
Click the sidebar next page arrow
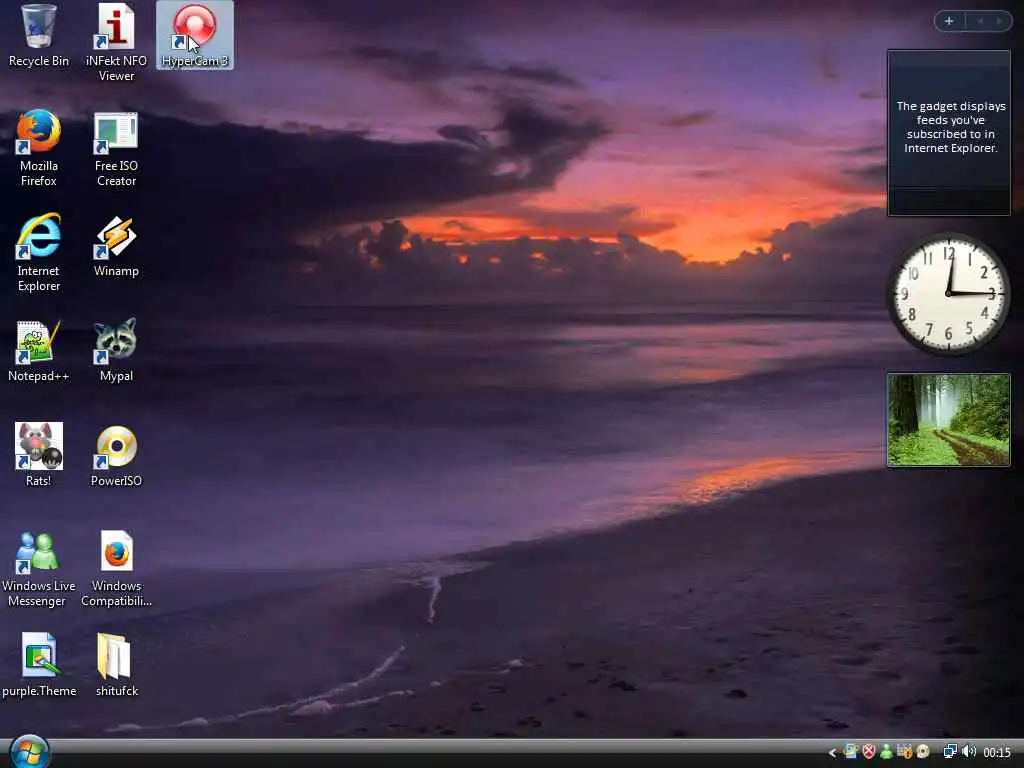[999, 21]
